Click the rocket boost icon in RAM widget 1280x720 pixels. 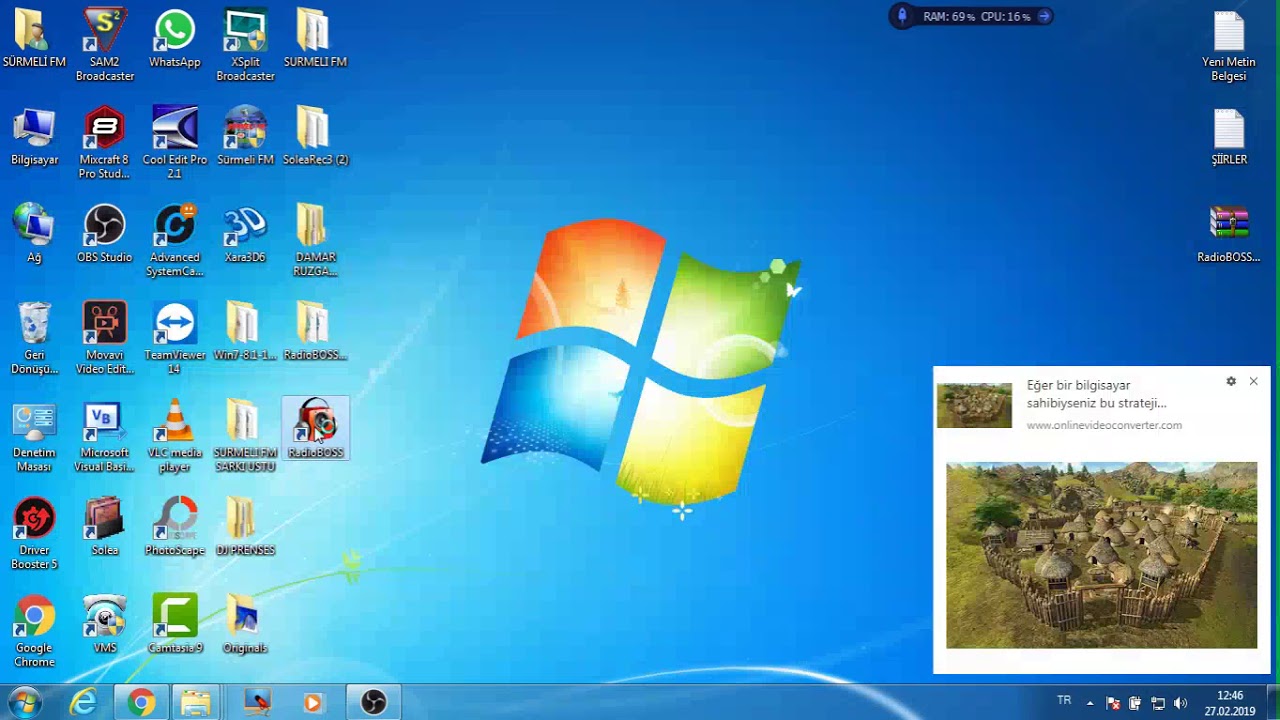tap(902, 16)
